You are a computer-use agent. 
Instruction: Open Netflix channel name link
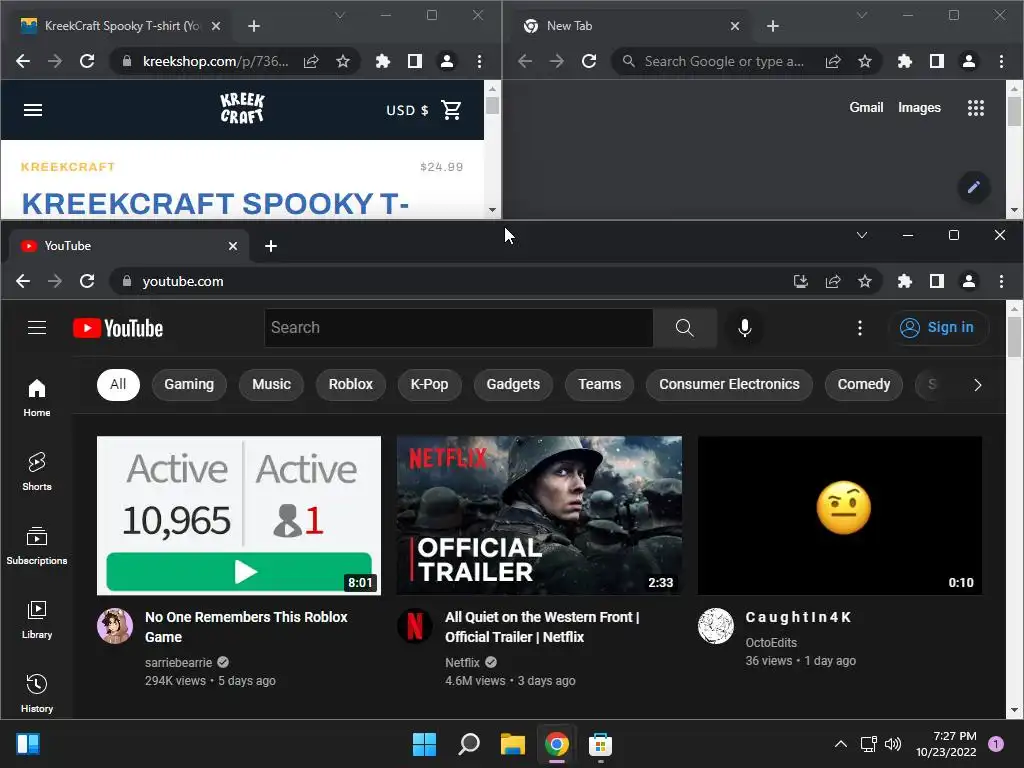(x=462, y=662)
